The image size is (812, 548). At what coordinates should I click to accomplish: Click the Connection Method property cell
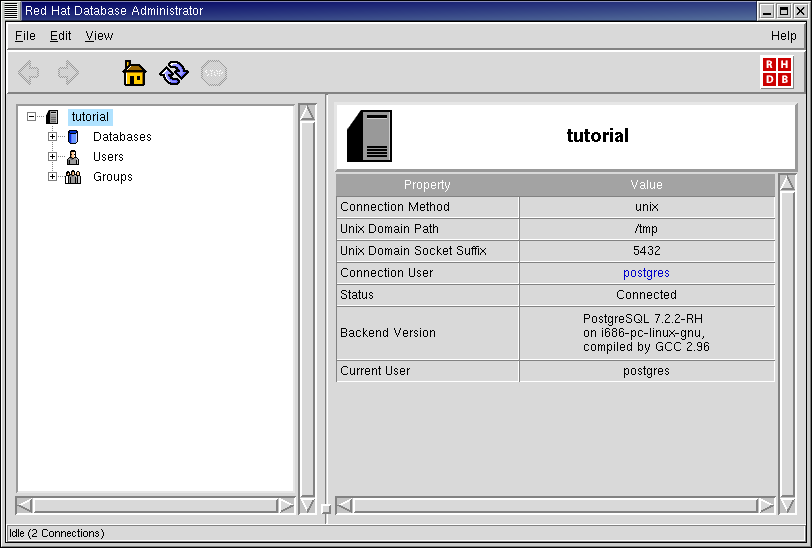tap(428, 207)
